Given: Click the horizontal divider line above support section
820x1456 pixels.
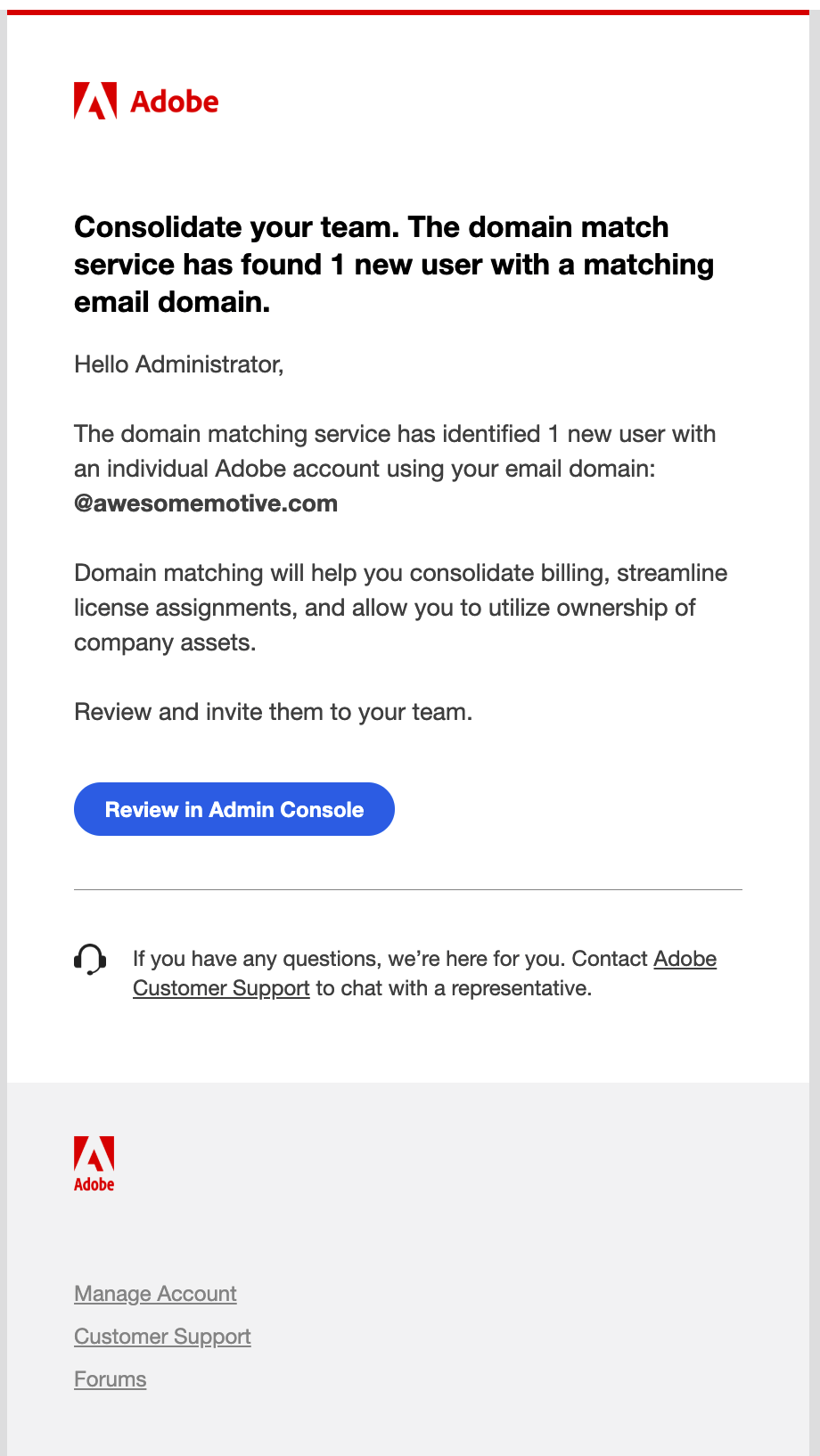Looking at the screenshot, I should coord(408,890).
